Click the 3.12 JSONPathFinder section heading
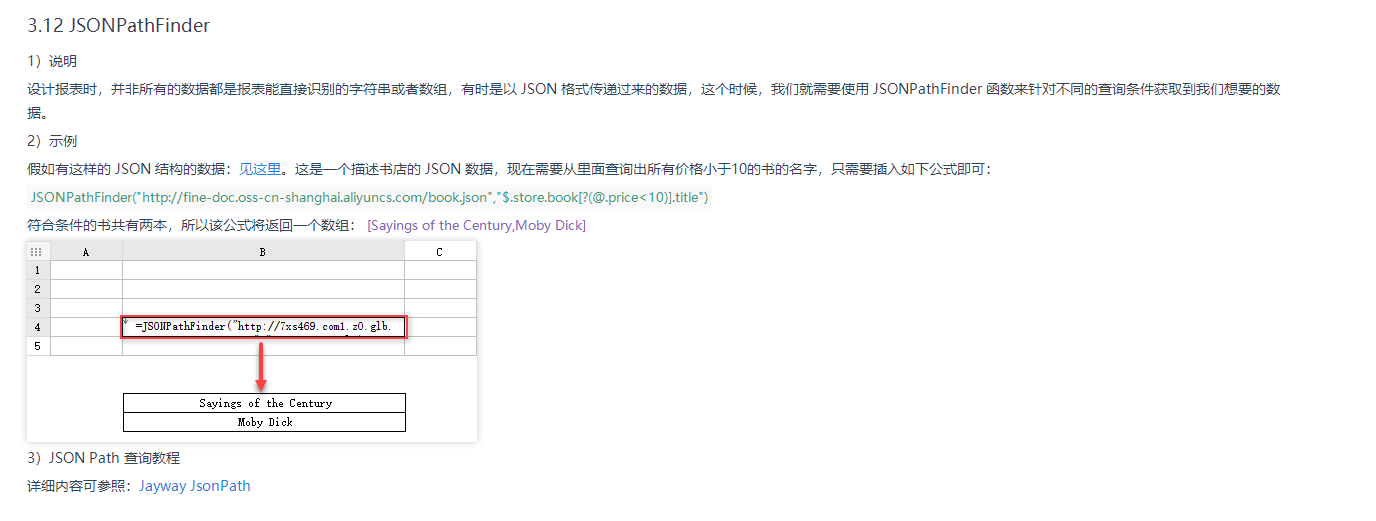This screenshot has height=521, width=1376. coord(119,26)
